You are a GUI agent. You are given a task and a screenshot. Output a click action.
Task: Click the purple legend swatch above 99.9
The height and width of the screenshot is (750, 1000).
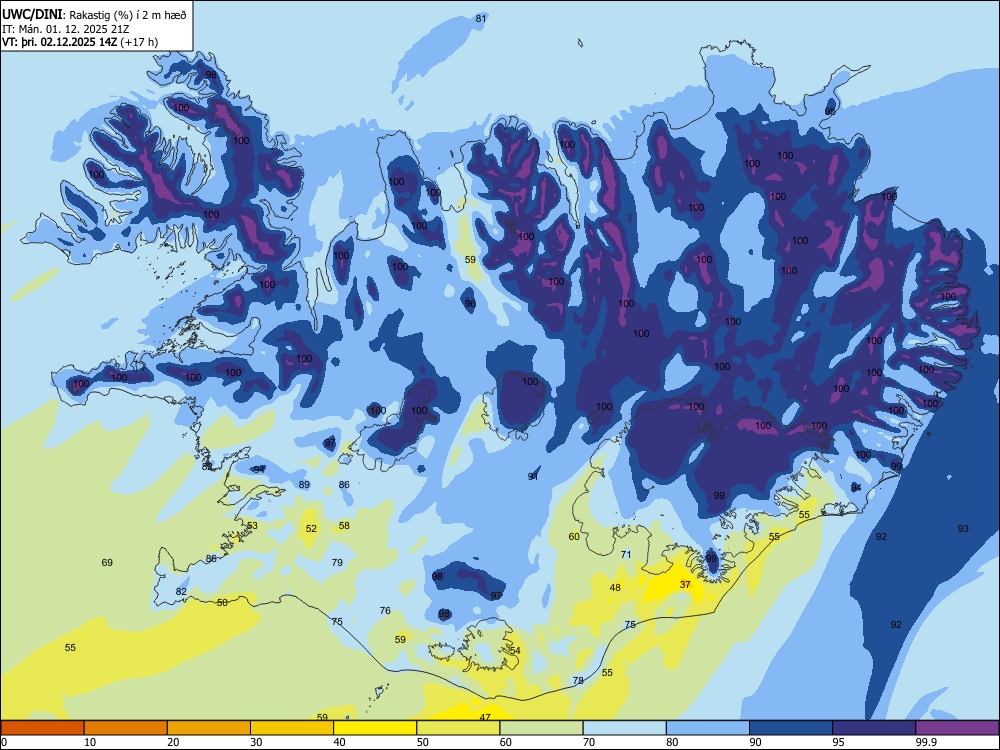point(957,728)
